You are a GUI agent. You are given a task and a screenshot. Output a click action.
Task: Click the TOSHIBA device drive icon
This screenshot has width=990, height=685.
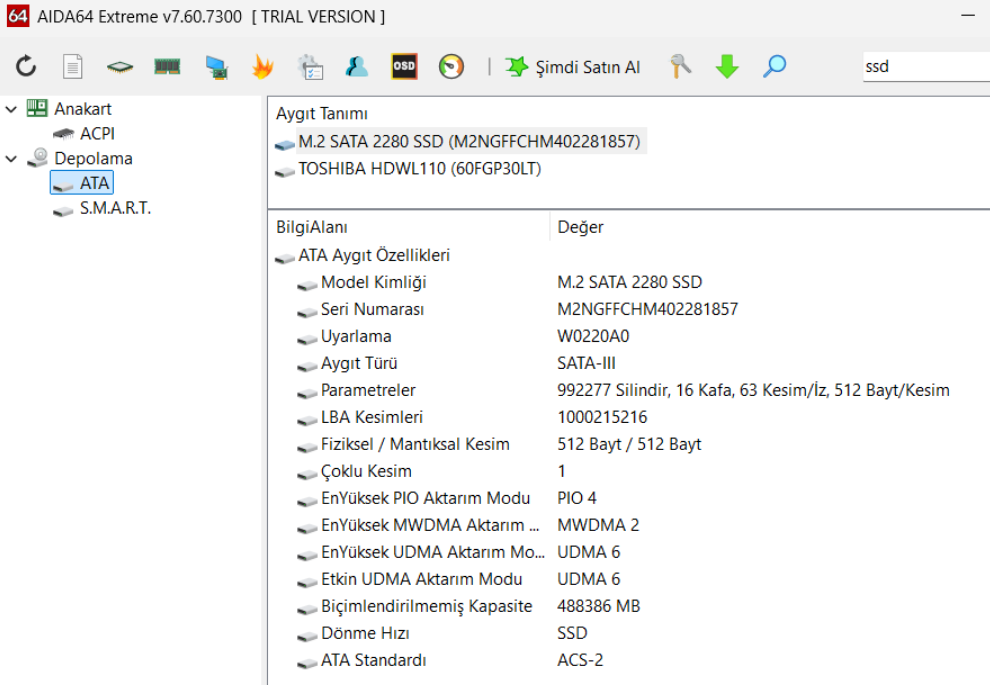tap(285, 171)
